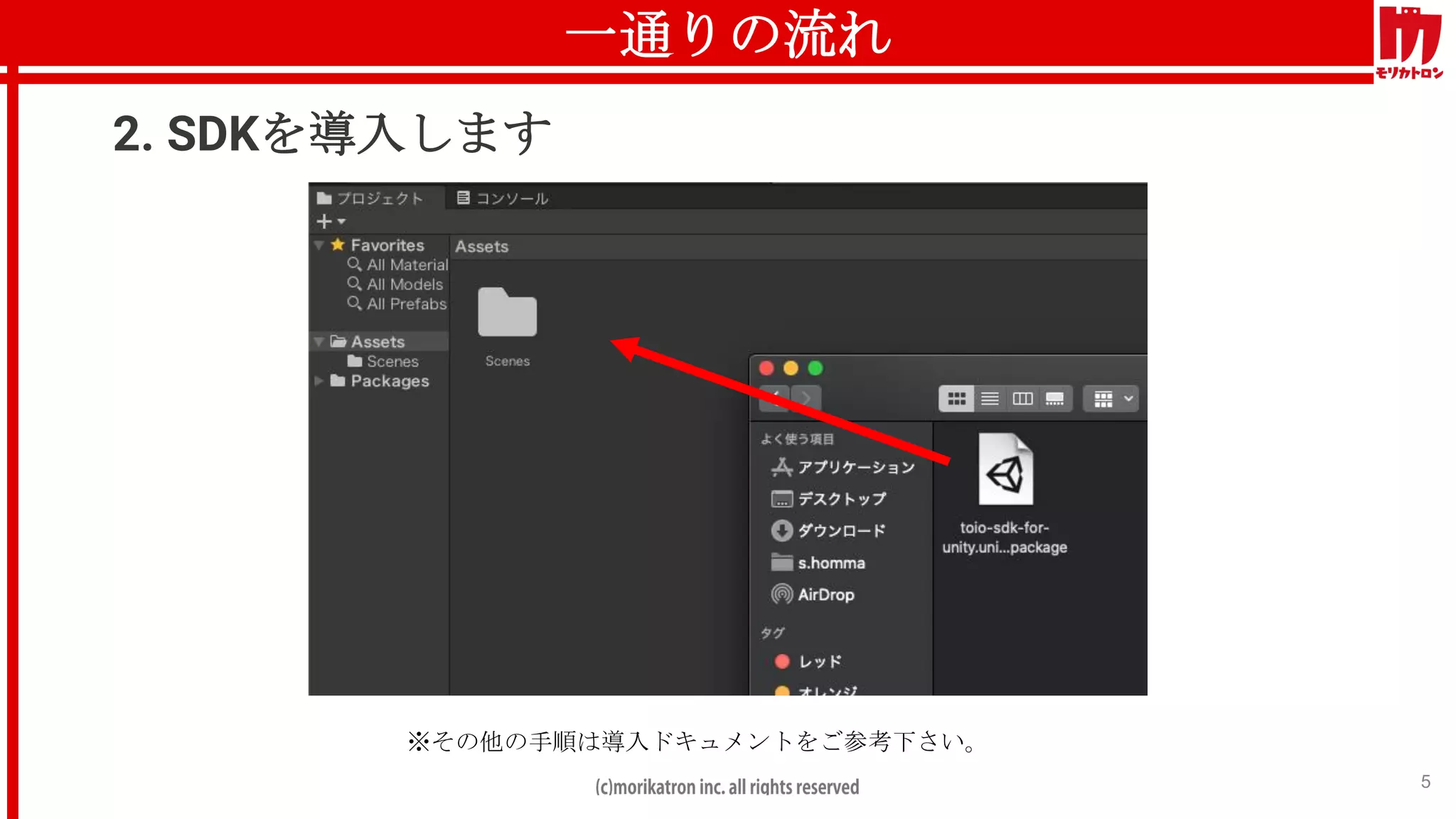Switch to the プロジェクト tab
Image resolution: width=1456 pixels, height=819 pixels.
tap(370, 198)
